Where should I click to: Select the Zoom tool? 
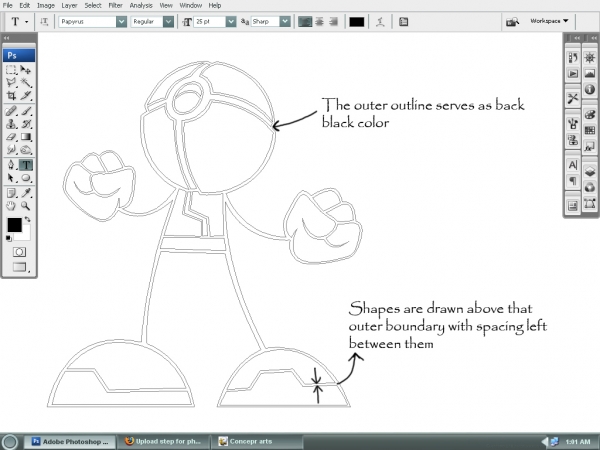tap(26, 206)
